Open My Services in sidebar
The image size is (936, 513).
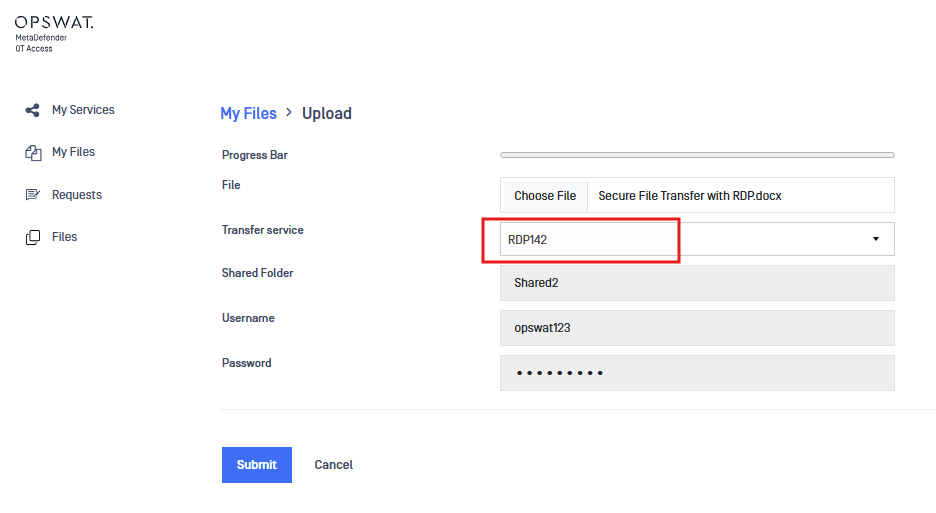point(83,110)
